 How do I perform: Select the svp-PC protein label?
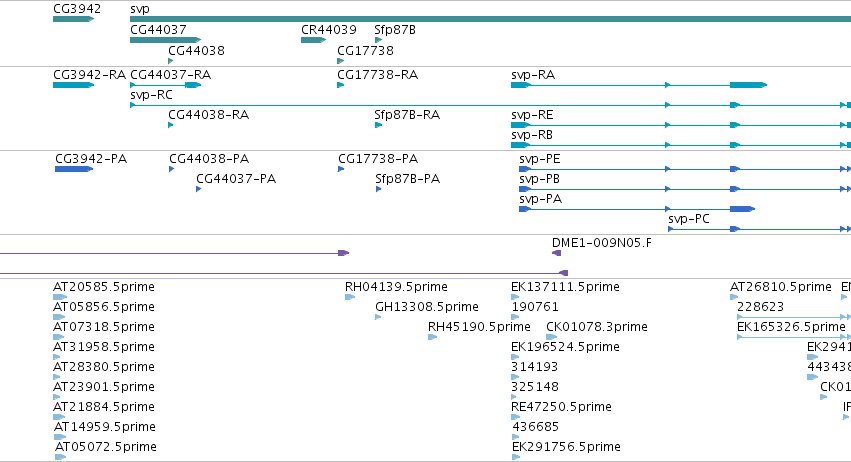689,219
